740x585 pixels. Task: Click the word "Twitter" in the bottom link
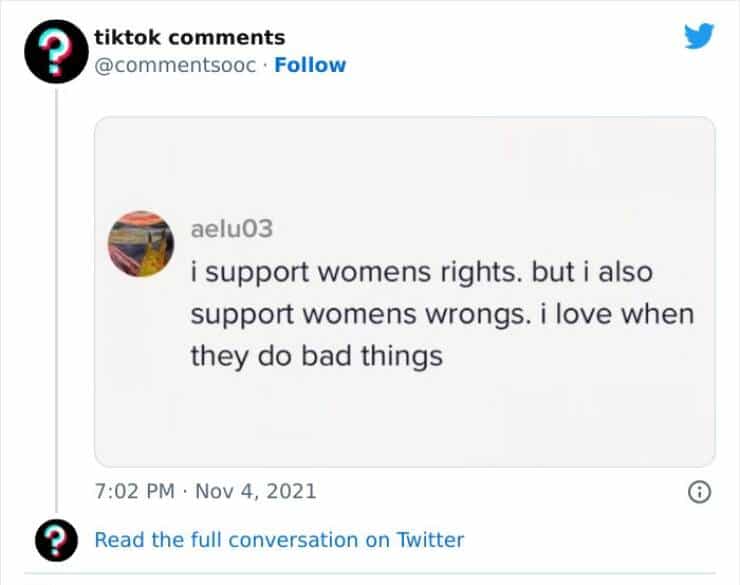(x=430, y=540)
